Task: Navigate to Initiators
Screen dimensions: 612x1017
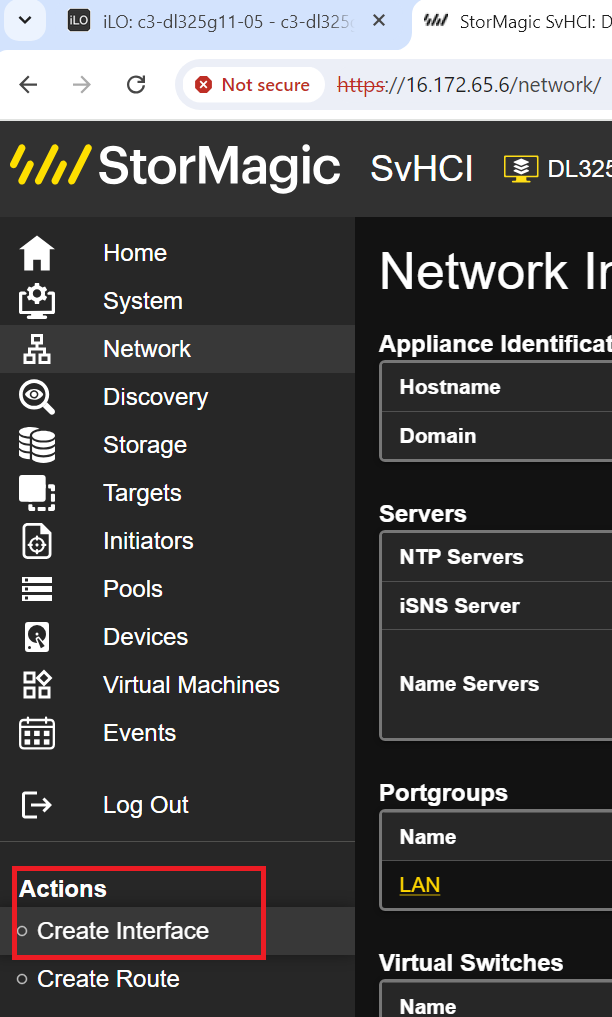Action: point(148,541)
